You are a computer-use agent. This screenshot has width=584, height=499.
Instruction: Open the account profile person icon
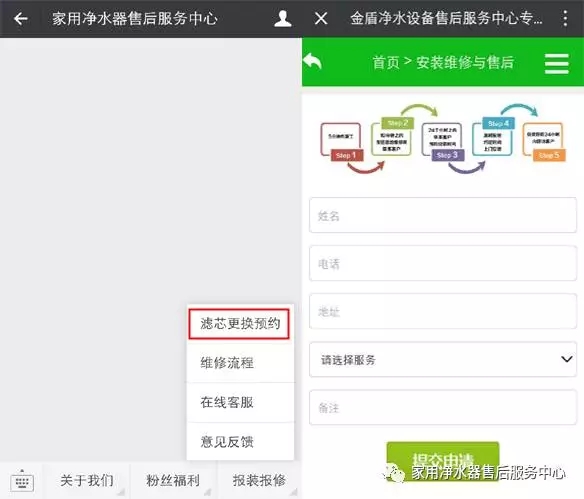pyautogui.click(x=283, y=19)
